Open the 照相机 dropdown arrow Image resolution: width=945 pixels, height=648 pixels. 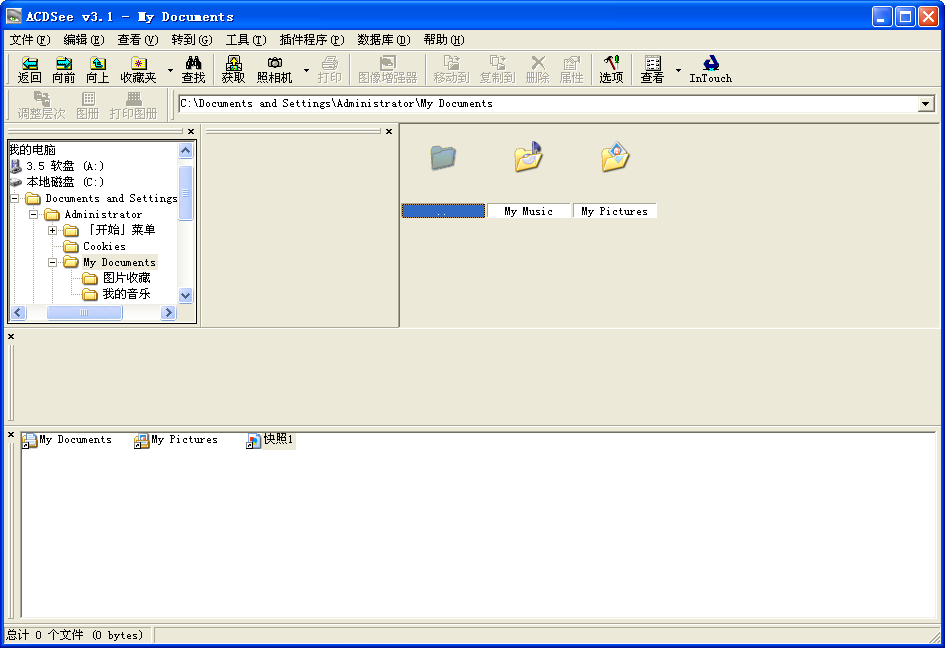[306, 70]
